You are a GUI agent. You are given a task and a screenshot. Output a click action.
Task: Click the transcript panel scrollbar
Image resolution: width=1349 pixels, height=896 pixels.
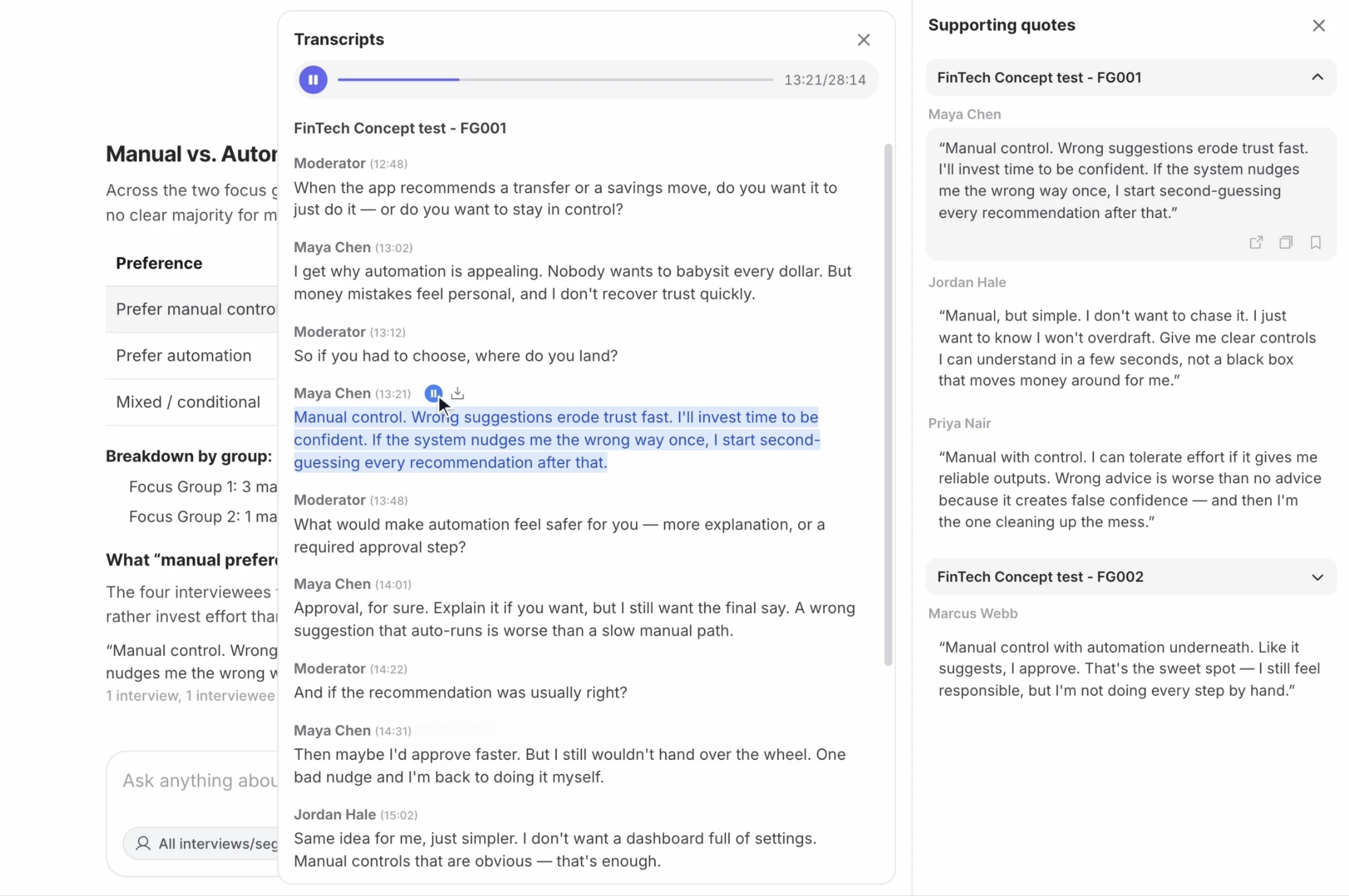coord(888,404)
